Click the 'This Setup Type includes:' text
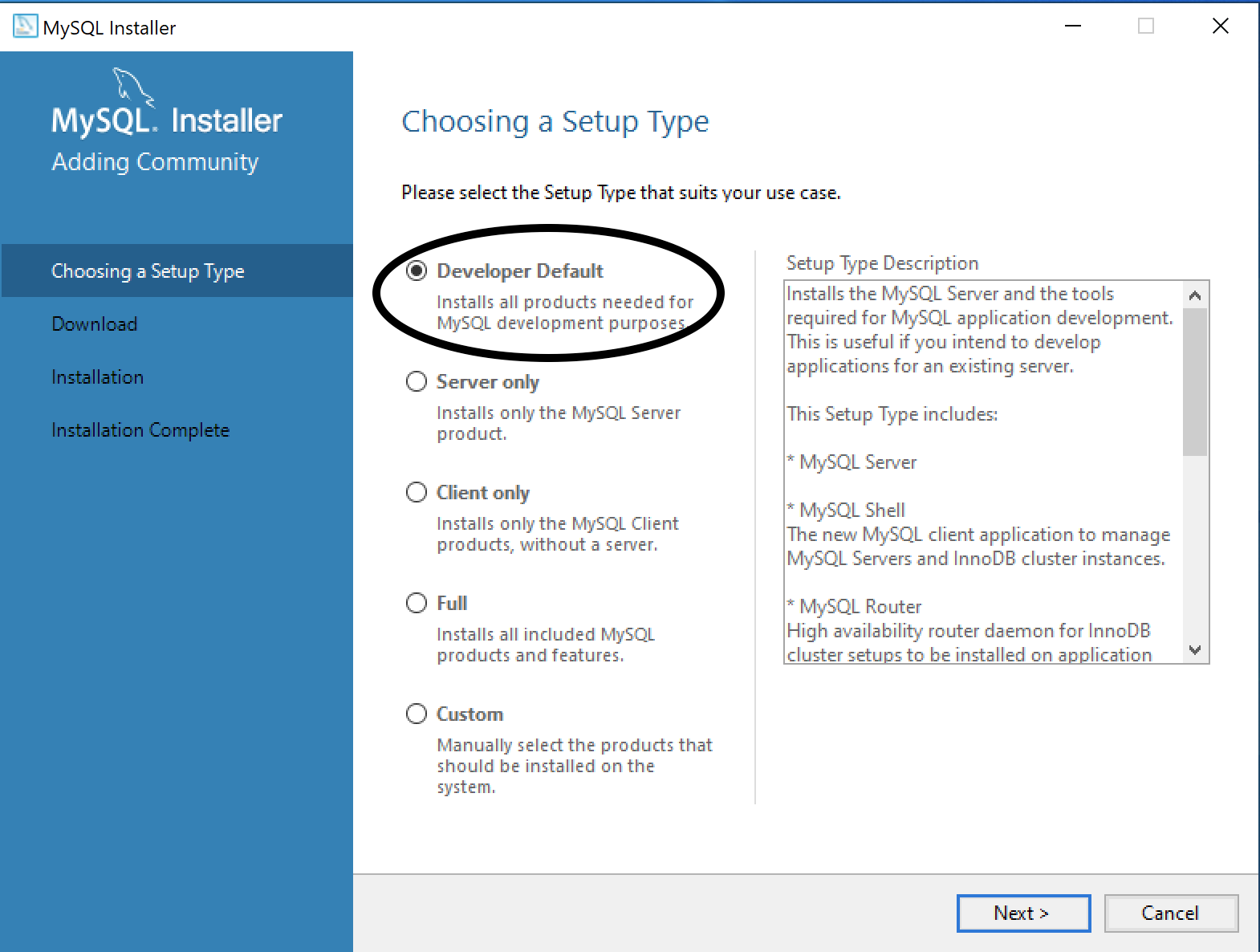The height and width of the screenshot is (952, 1260). (892, 414)
